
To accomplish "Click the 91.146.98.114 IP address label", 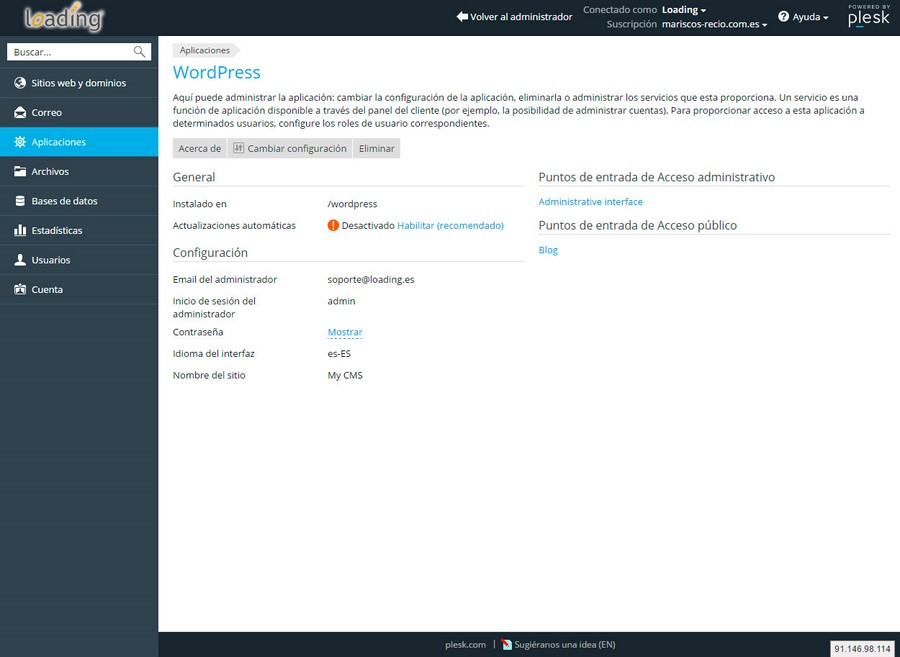I will tap(863, 649).
